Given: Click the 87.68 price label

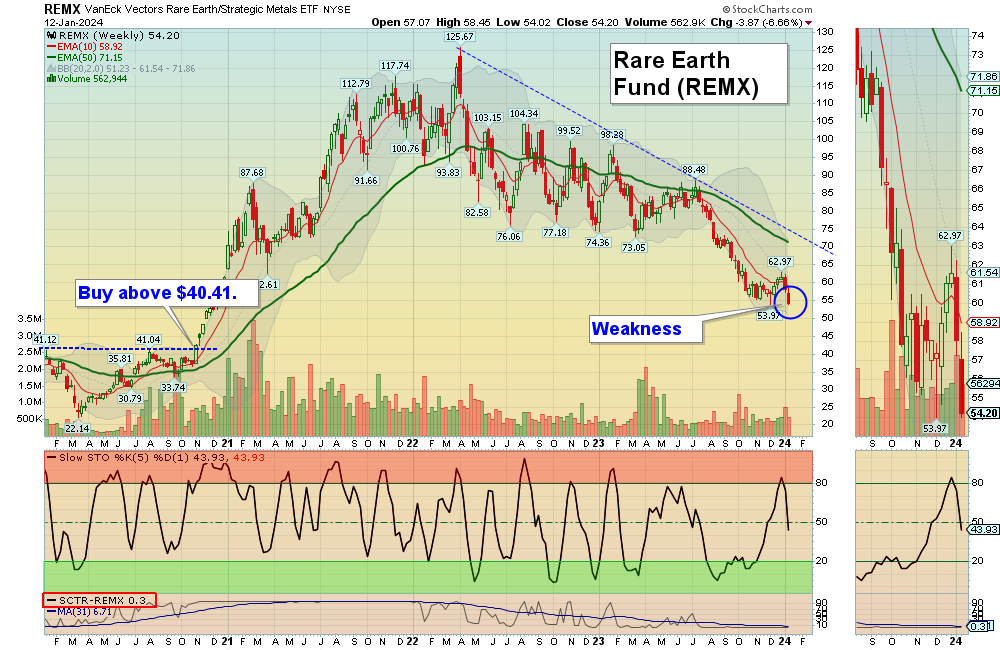Looking at the screenshot, I should click(252, 173).
